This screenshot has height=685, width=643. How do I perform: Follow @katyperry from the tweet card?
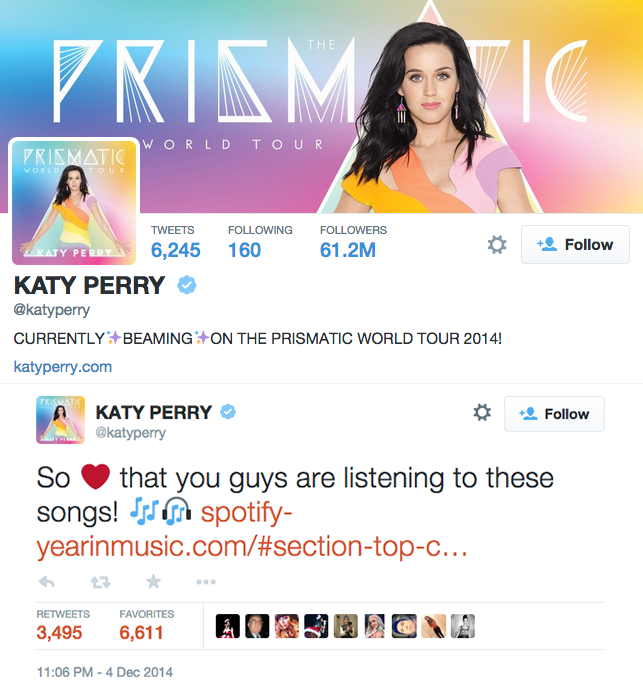point(554,414)
